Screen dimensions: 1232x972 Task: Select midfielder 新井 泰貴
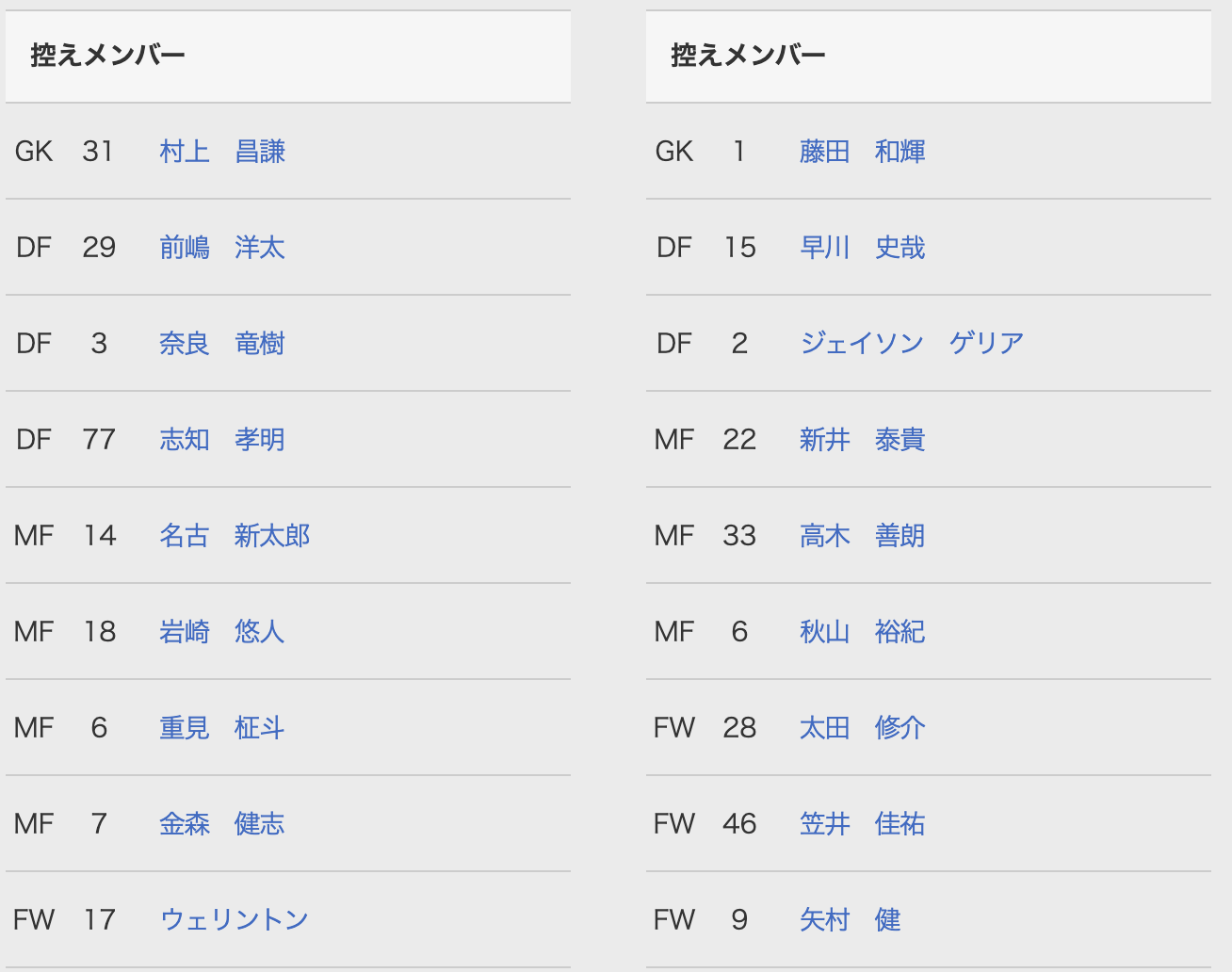[x=863, y=440]
